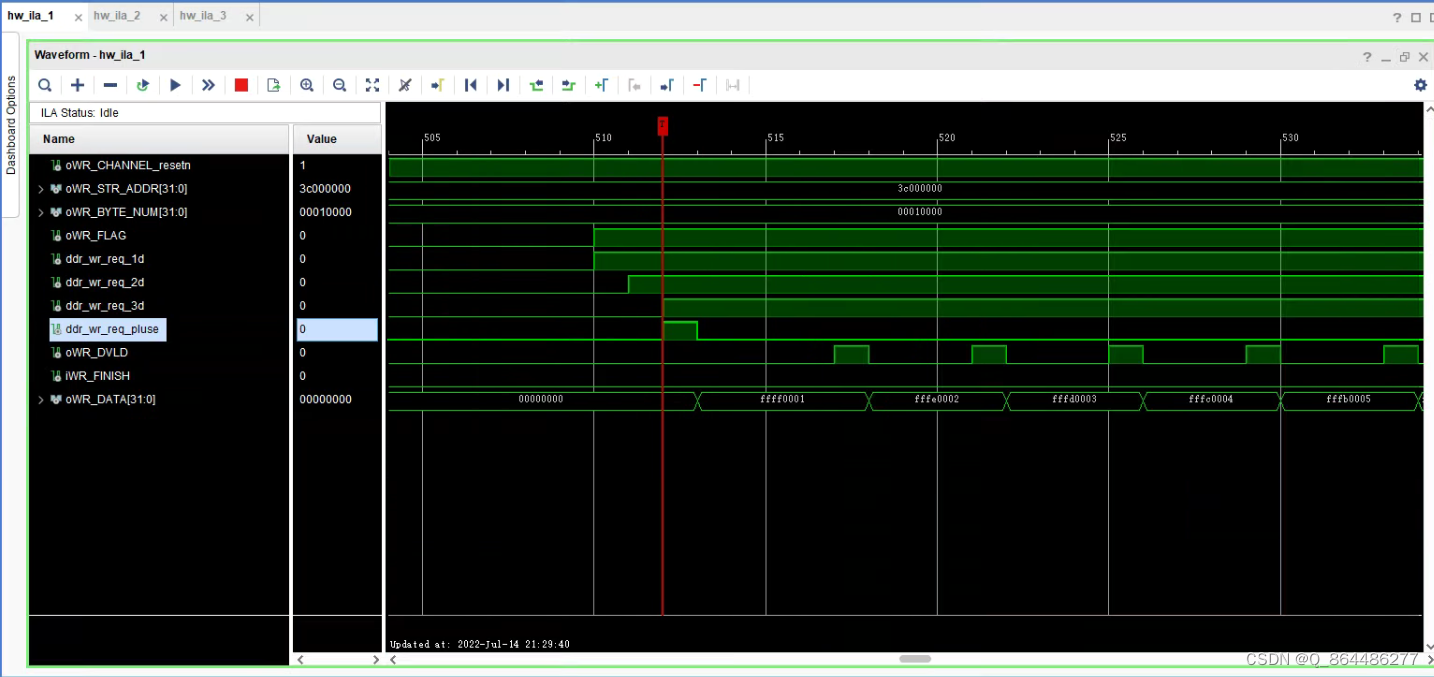Open the find tool with the magnifier icon
This screenshot has height=677, width=1434.
click(x=44, y=85)
